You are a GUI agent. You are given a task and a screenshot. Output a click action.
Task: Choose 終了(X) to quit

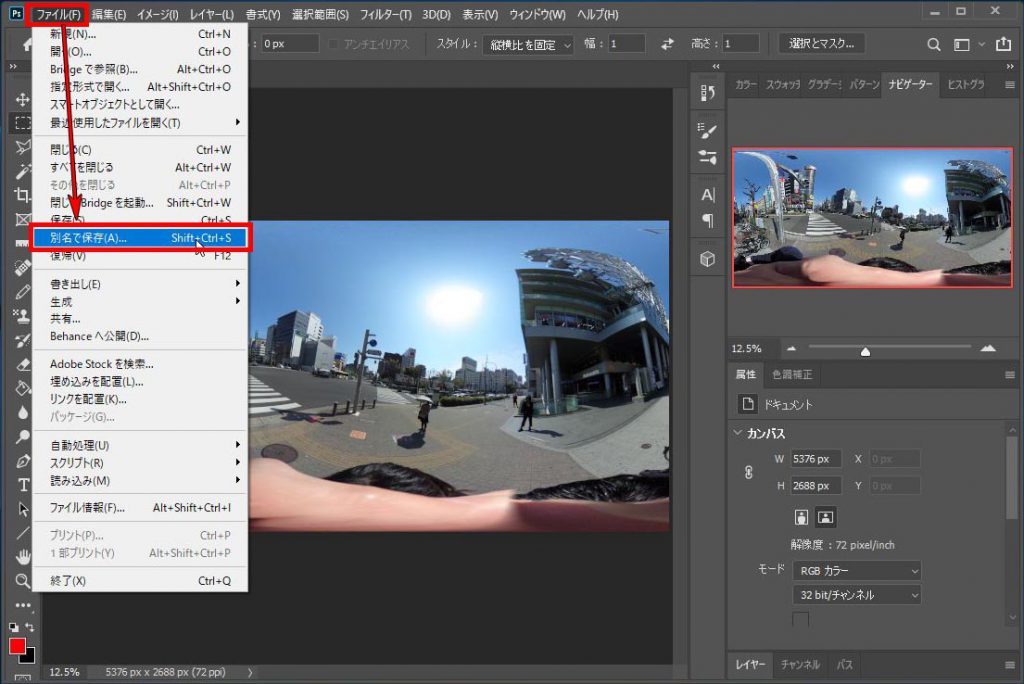tap(140, 580)
